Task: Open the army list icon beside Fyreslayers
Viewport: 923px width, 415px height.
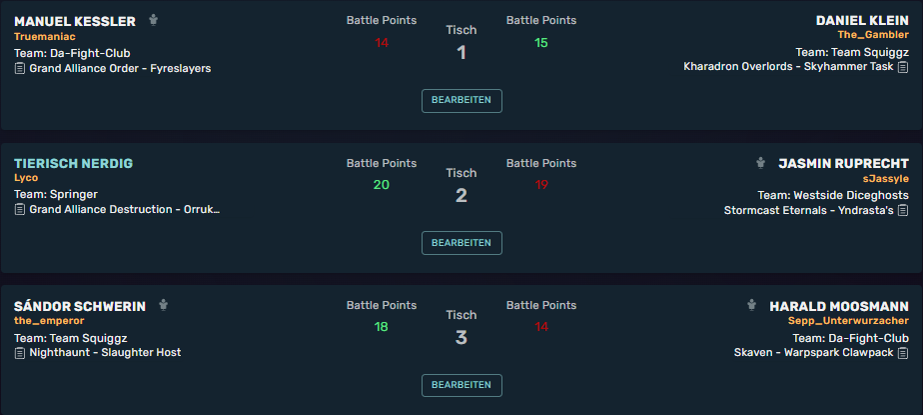Action: point(19,69)
